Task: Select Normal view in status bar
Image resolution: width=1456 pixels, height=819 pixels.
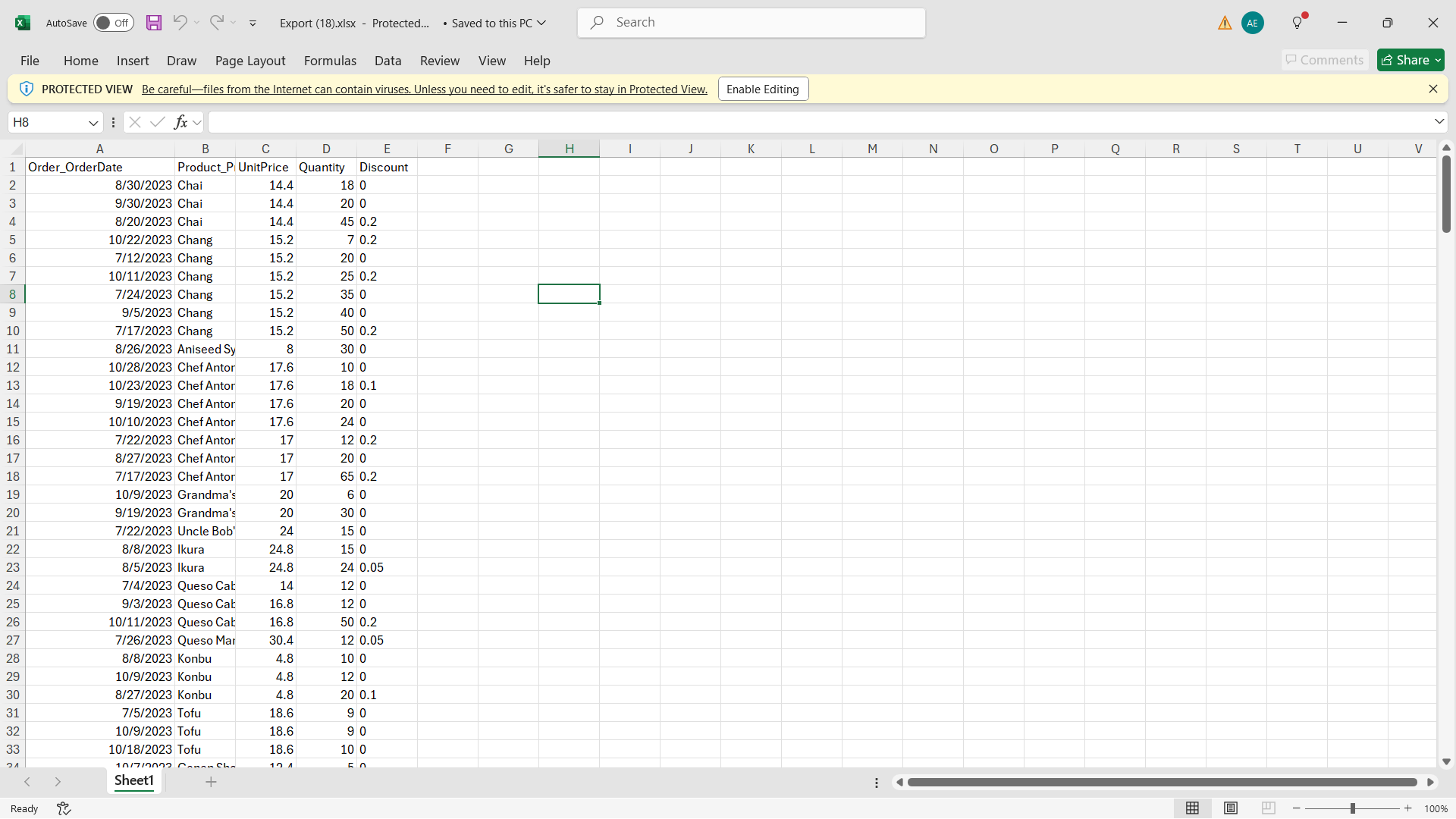Action: pos(1192,808)
